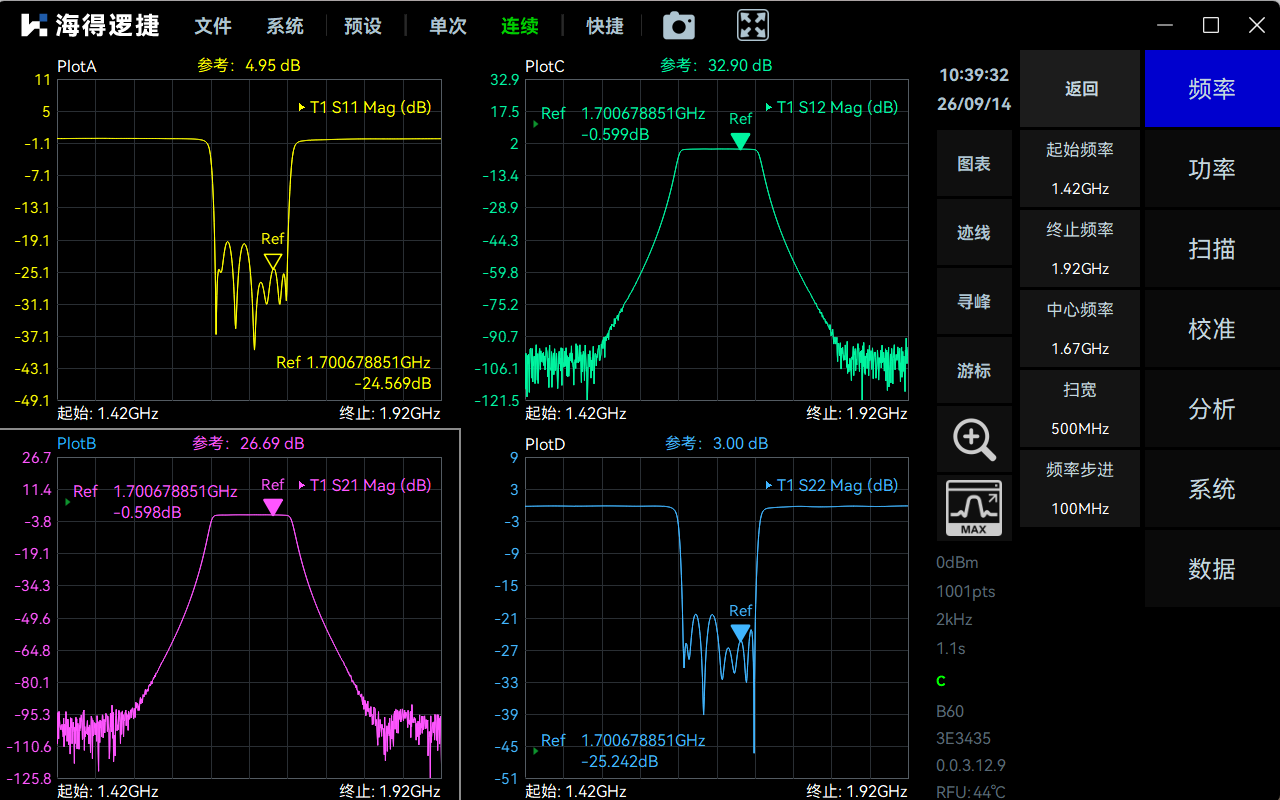
Task: Click the 参考: 26.69 dB reference value
Action: [249, 443]
